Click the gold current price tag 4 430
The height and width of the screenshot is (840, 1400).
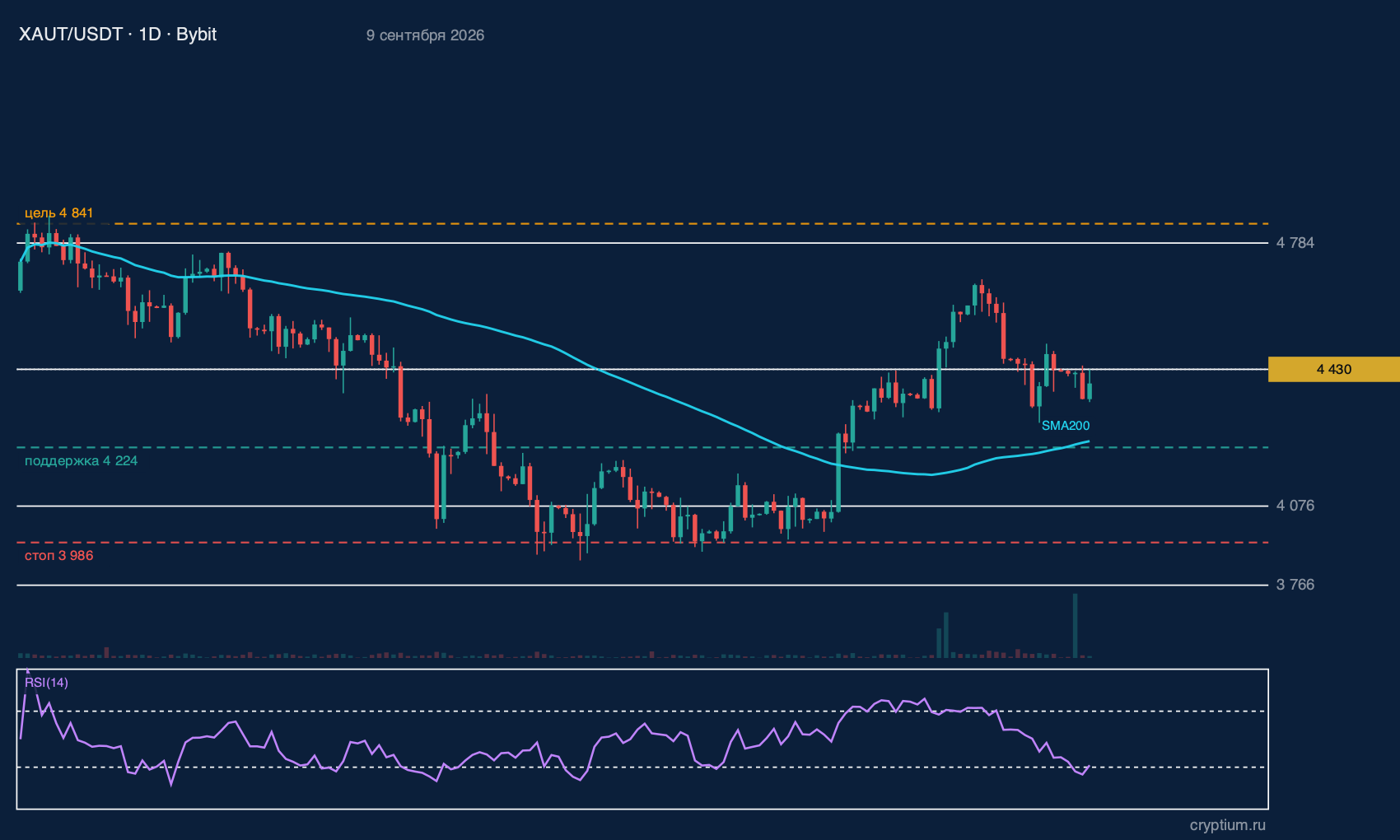tap(1334, 369)
